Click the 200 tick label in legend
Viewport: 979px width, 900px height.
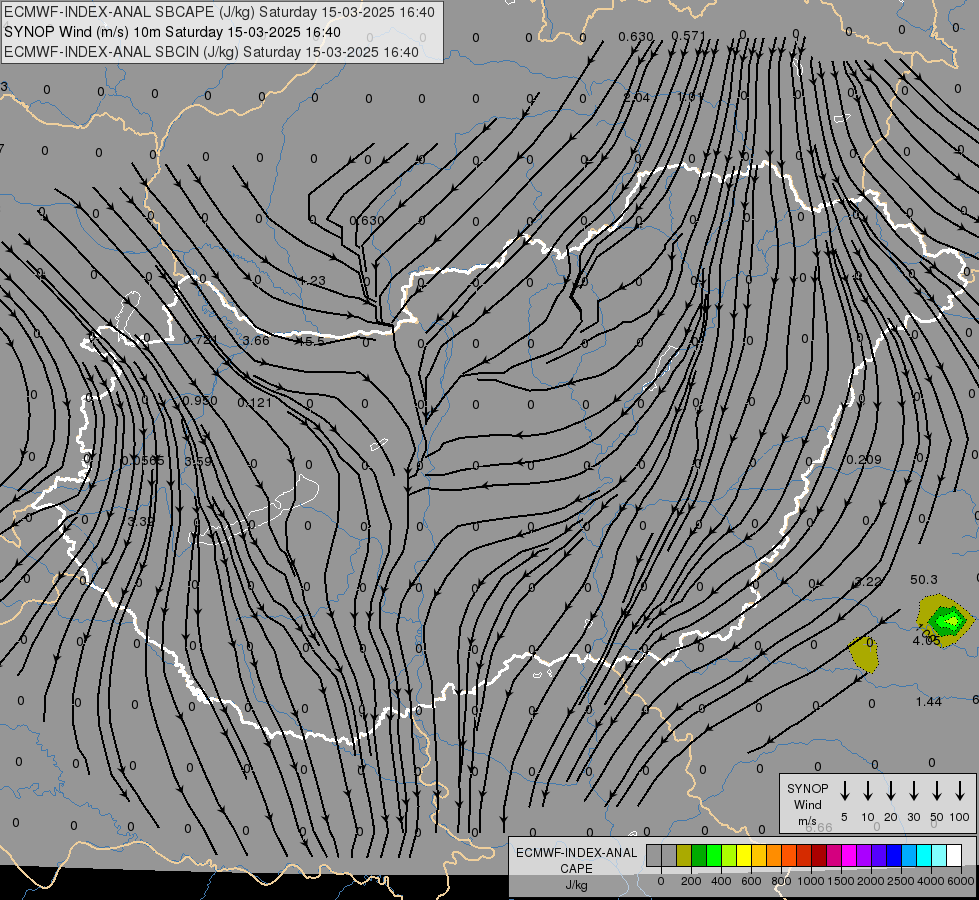coord(691,881)
